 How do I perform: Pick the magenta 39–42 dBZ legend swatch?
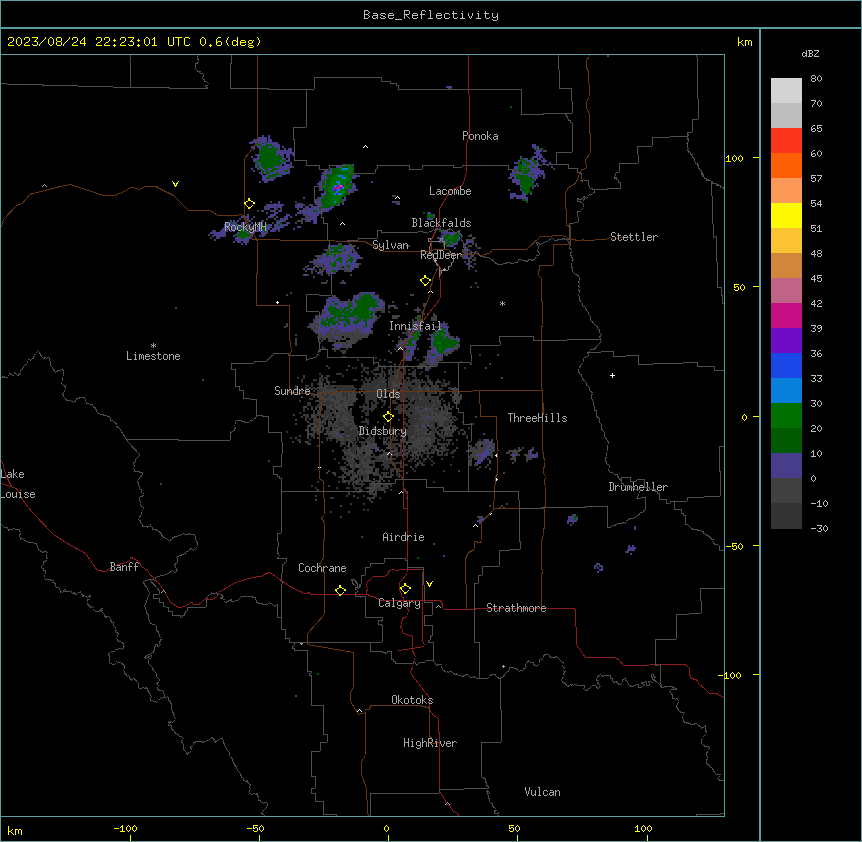[786, 315]
